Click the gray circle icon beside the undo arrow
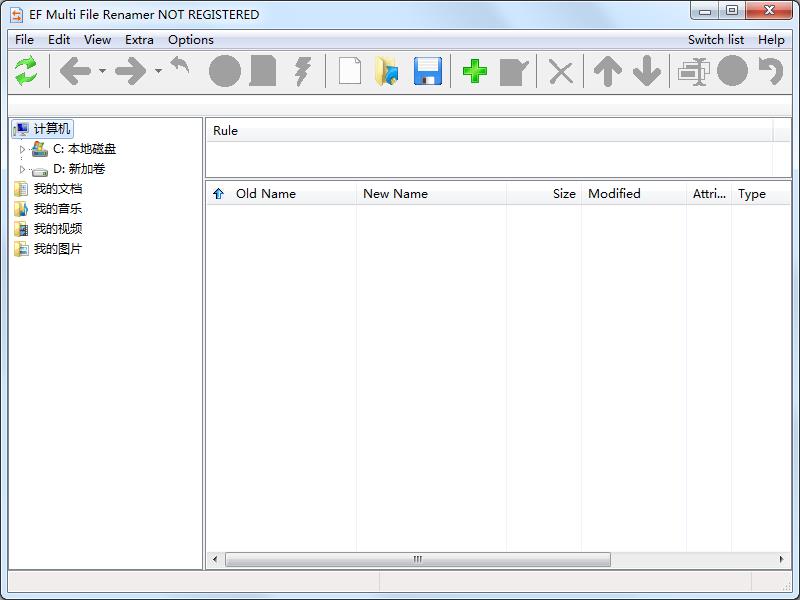 [733, 71]
